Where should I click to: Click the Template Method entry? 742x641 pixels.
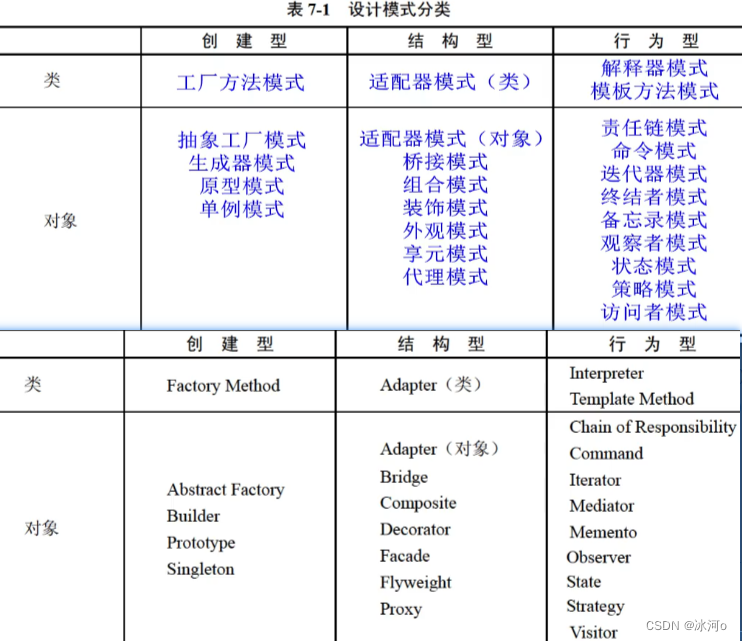[632, 399]
